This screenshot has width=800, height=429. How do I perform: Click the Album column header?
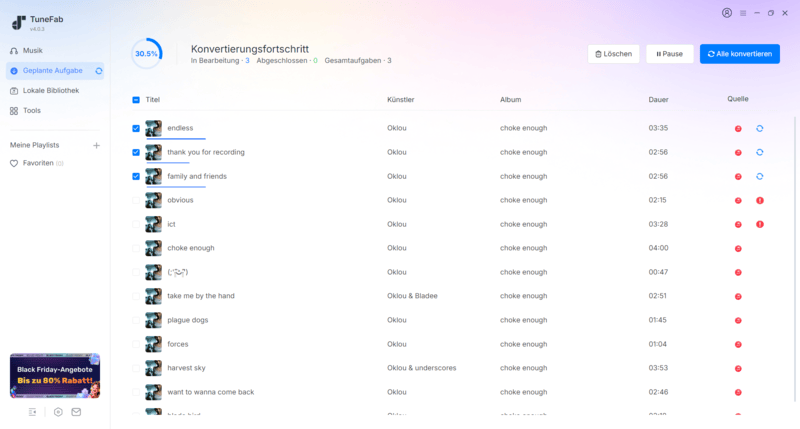(x=511, y=100)
